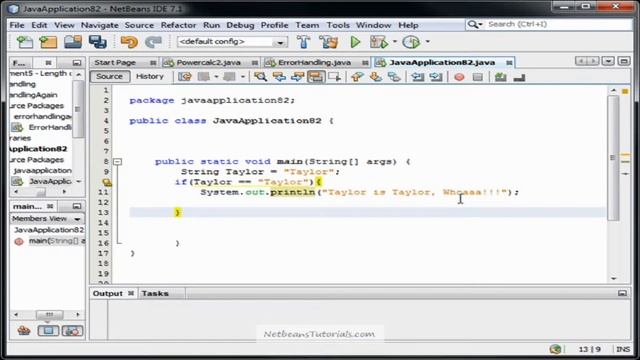Select the Source view button

[109, 76]
